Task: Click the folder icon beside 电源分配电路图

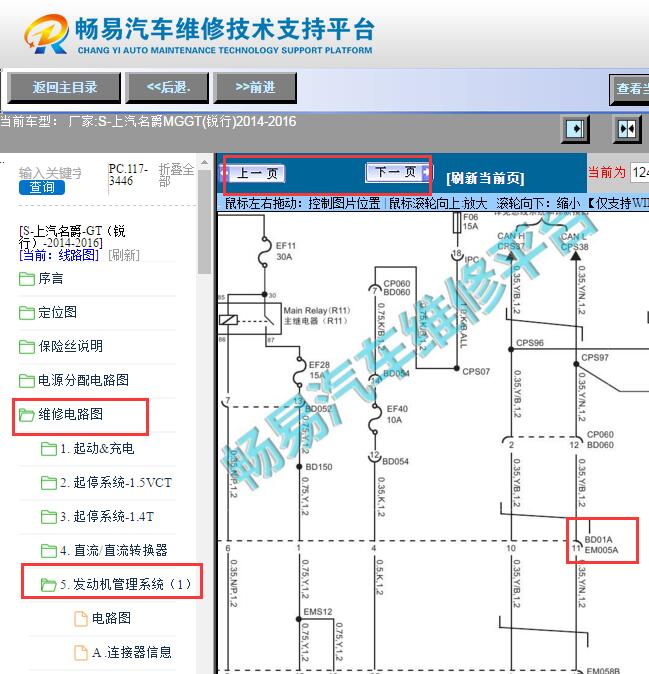Action: click(27, 381)
